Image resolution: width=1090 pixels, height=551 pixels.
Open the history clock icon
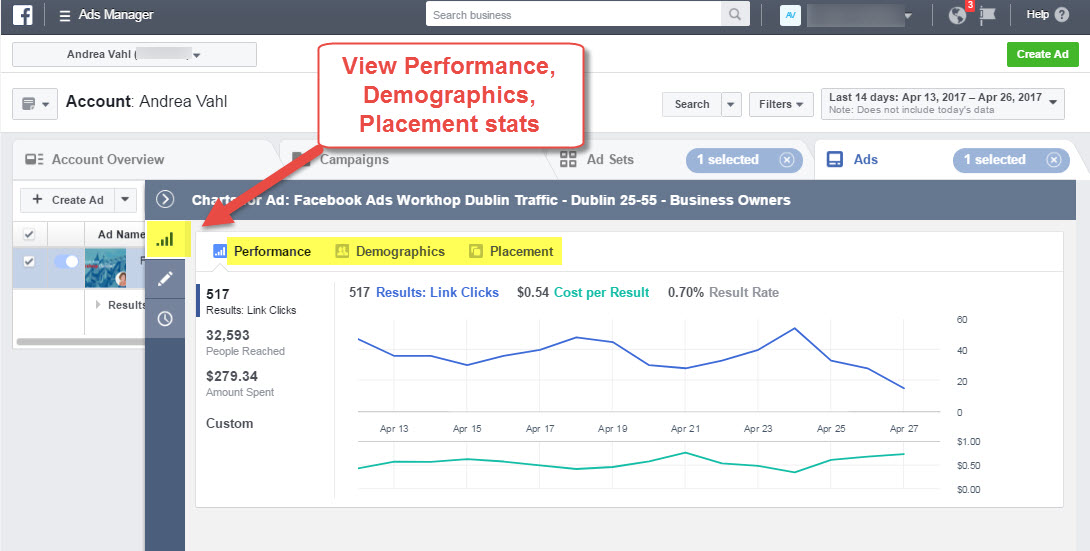[165, 318]
